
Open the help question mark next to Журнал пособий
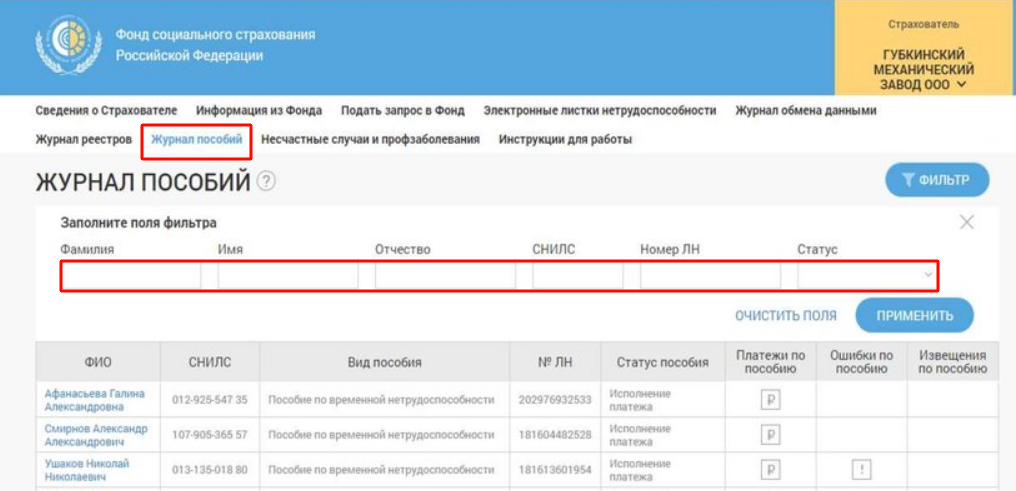coord(266,182)
